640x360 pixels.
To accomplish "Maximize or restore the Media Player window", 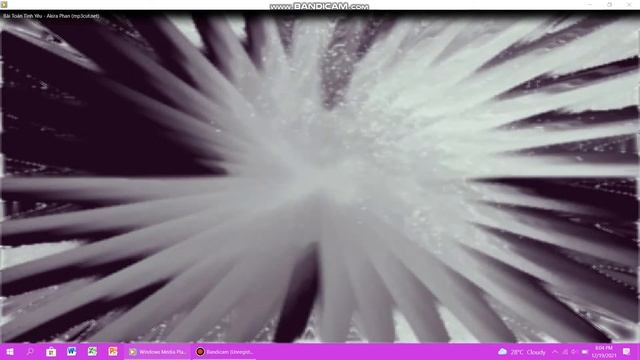I will [x=609, y=4].
